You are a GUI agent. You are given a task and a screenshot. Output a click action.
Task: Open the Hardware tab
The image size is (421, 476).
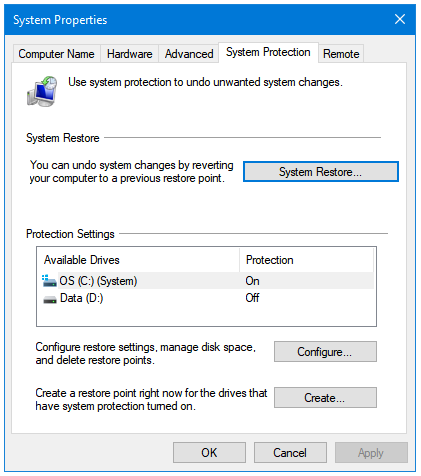(130, 54)
